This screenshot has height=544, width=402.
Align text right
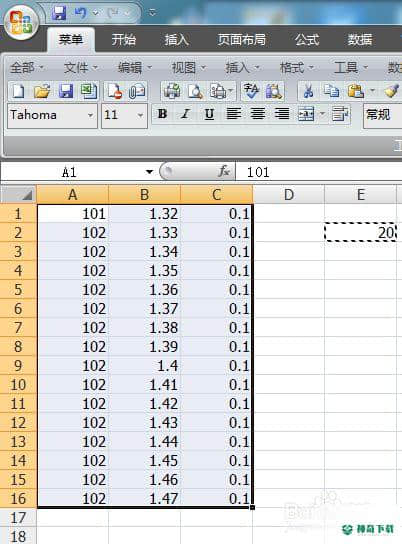282,114
